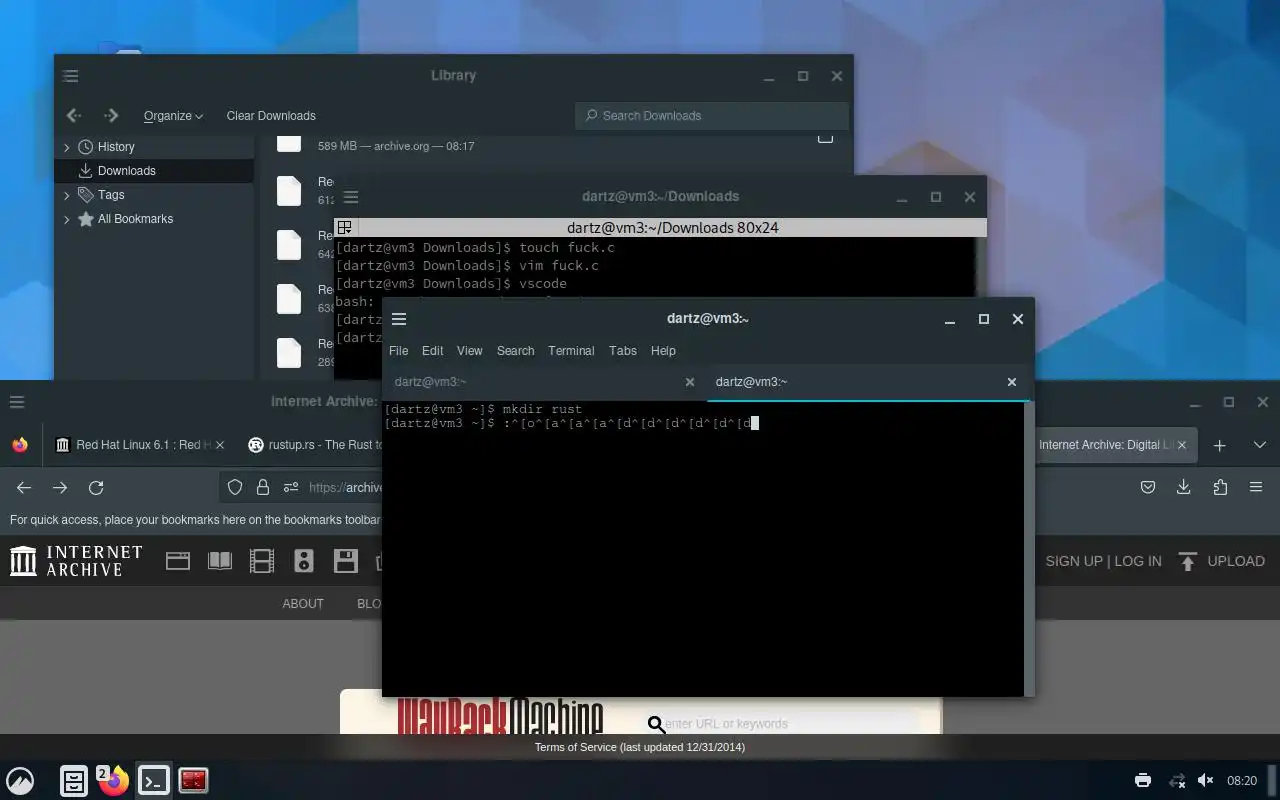Open the Firefox downloads panel
The width and height of the screenshot is (1280, 800).
pyautogui.click(x=1184, y=488)
